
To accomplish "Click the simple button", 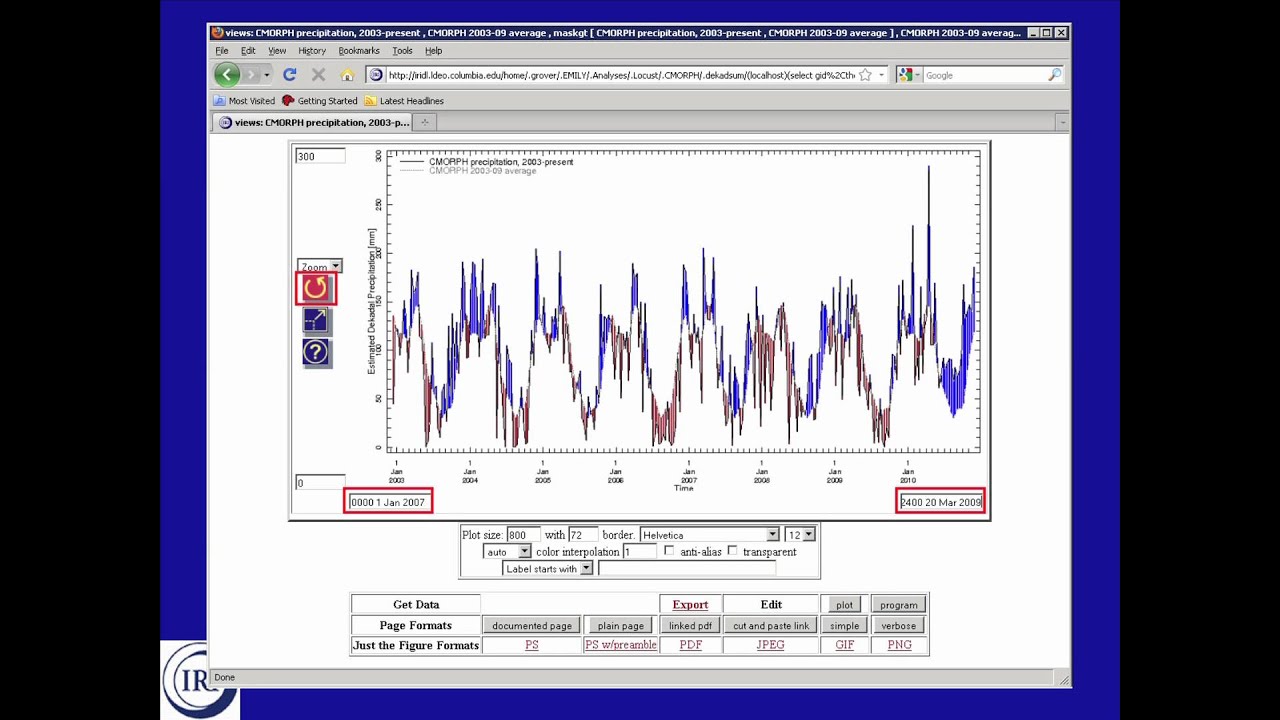I will (x=844, y=626).
